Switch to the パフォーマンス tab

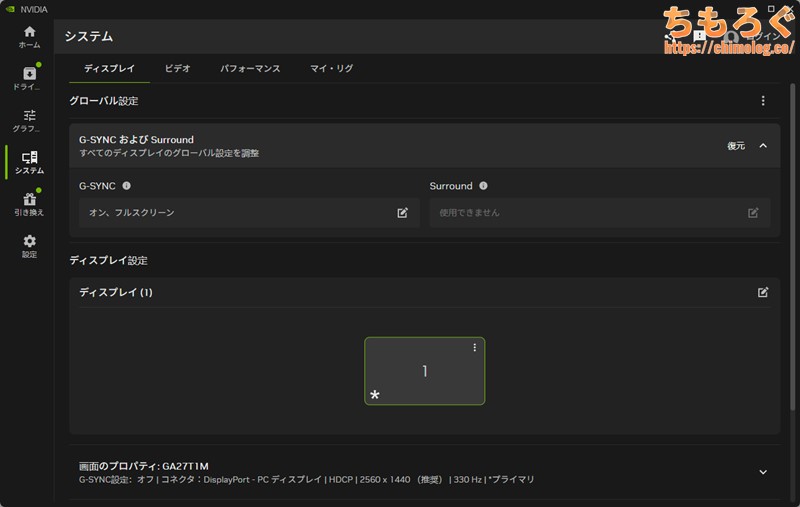pyautogui.click(x=250, y=69)
